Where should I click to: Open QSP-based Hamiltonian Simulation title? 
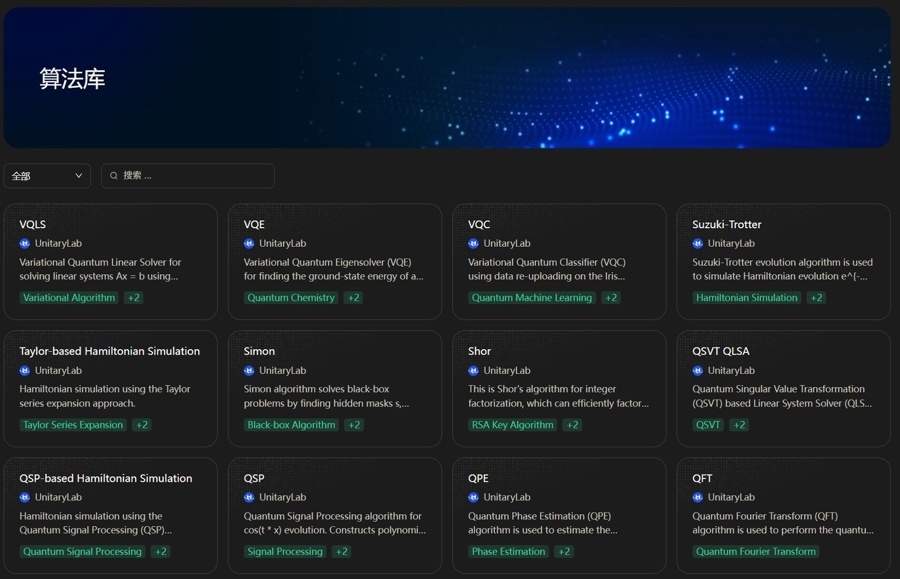click(106, 478)
